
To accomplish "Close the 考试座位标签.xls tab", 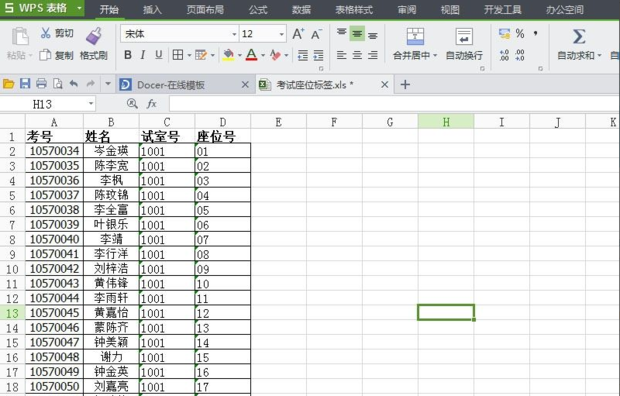I will point(384,84).
